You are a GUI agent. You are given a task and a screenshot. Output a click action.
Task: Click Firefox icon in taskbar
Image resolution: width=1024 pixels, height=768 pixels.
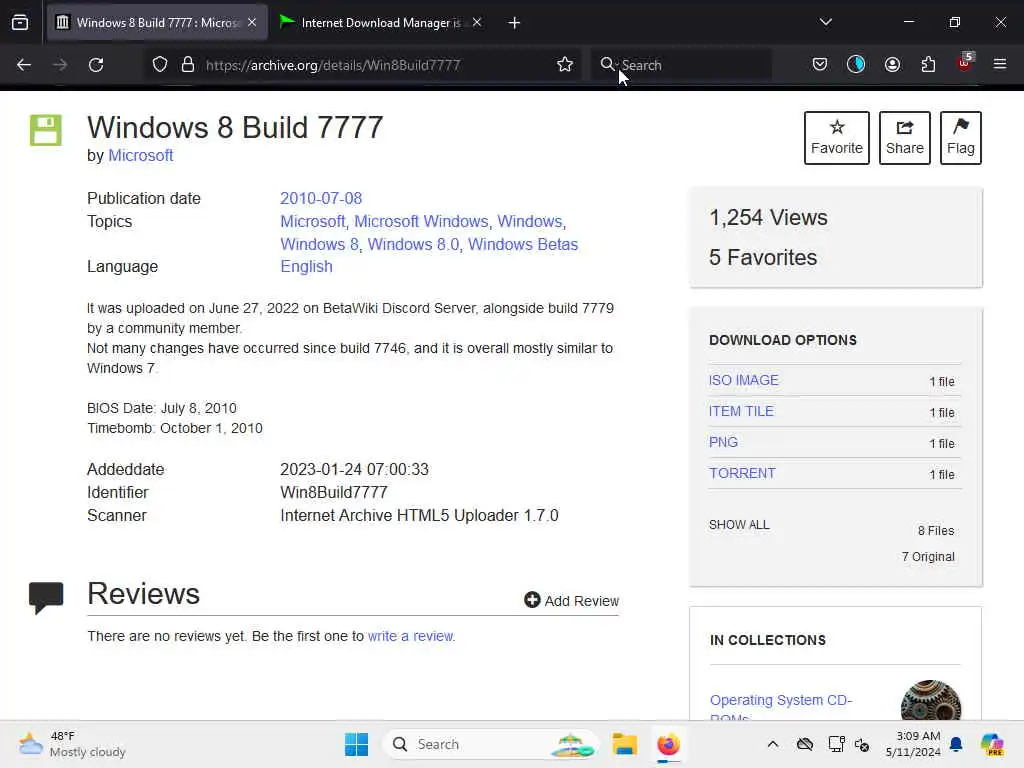point(668,744)
